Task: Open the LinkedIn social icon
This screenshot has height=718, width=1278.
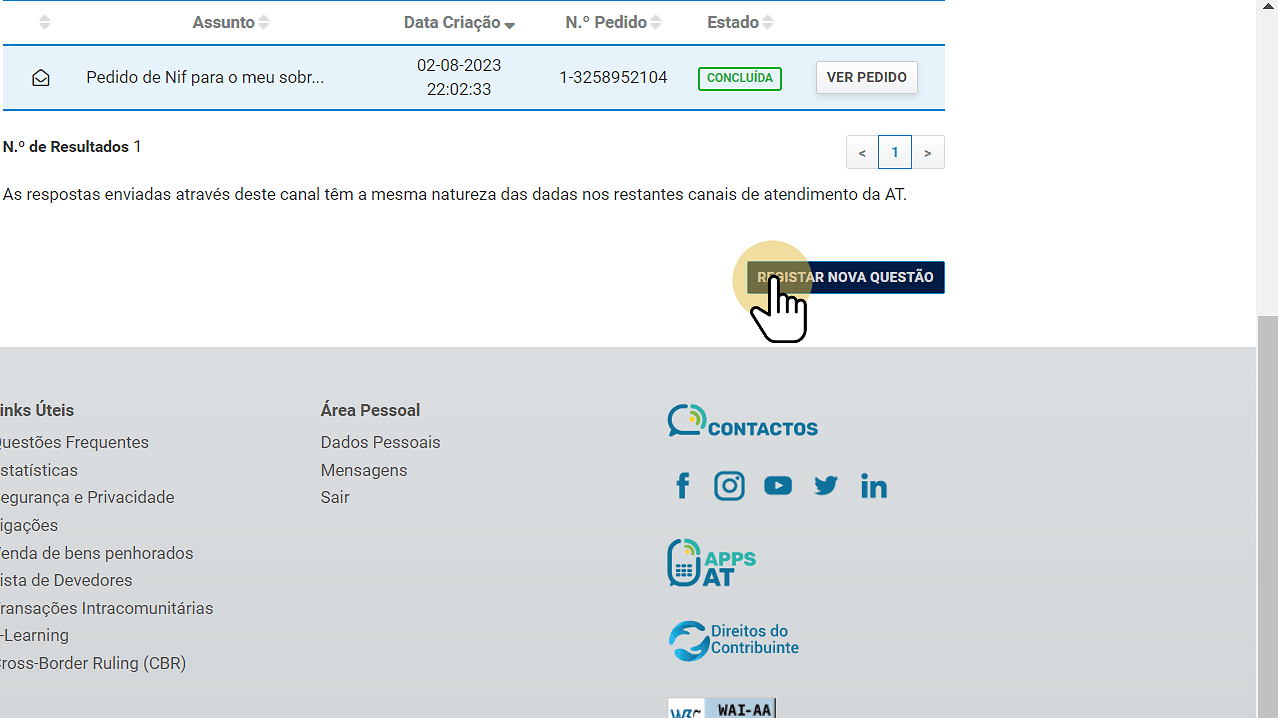Action: pyautogui.click(x=873, y=486)
